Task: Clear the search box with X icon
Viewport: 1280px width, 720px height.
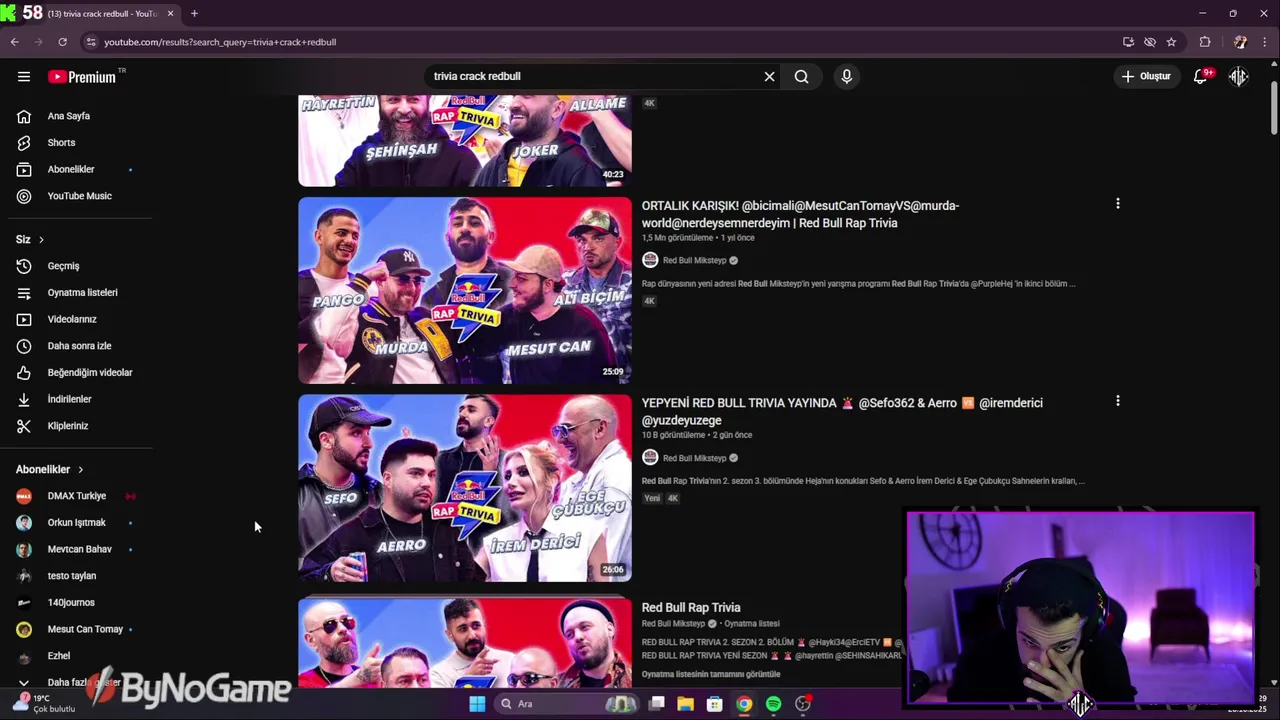Action: point(769,76)
